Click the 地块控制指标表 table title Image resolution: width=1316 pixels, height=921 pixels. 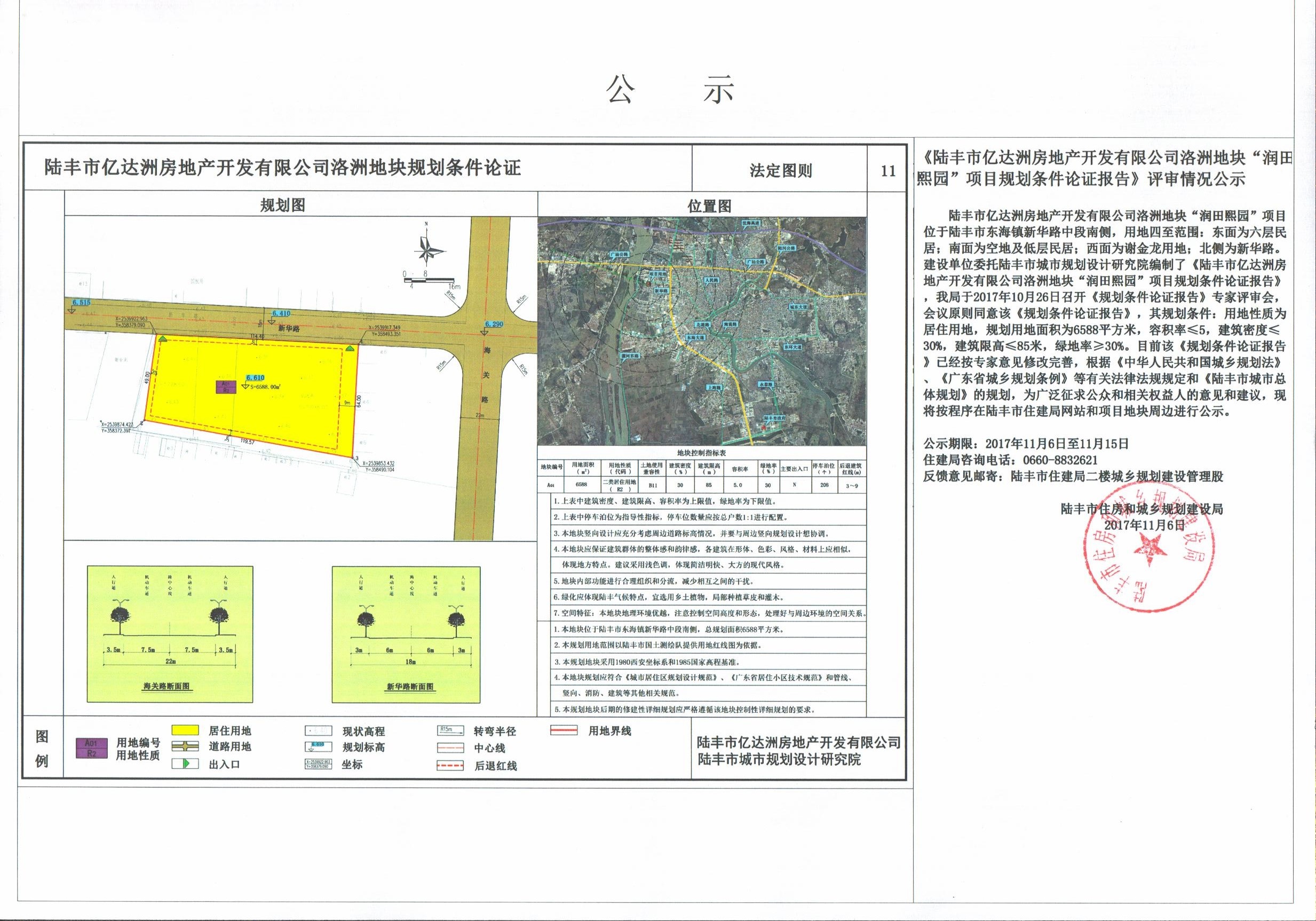coord(702,452)
